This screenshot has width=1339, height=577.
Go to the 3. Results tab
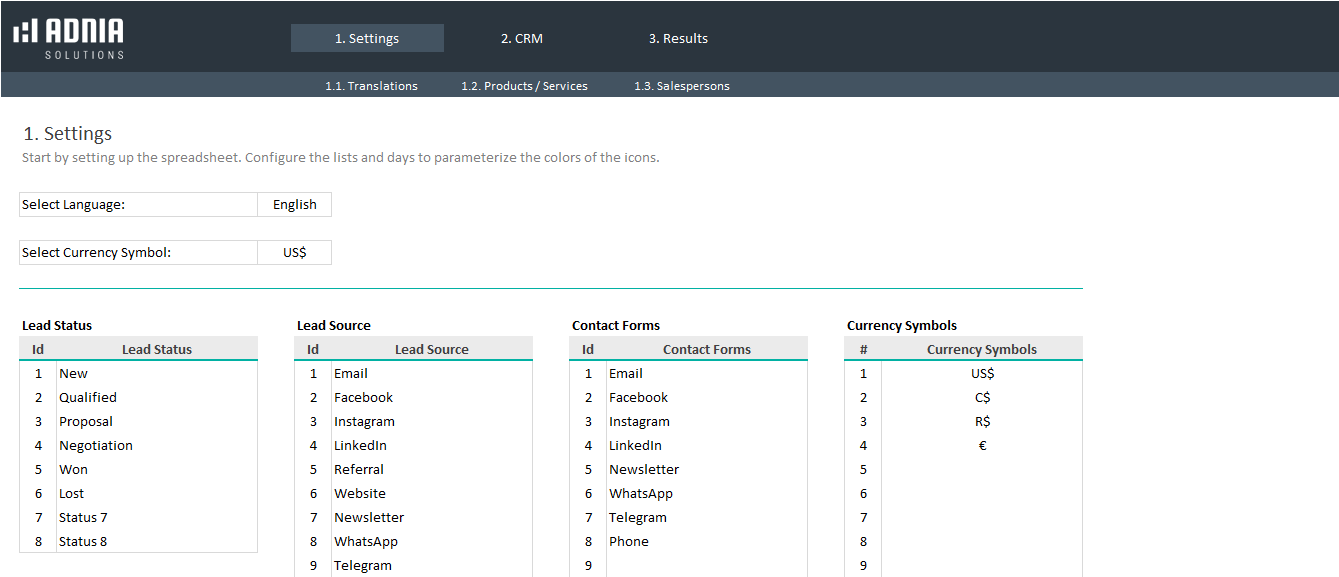pos(678,38)
